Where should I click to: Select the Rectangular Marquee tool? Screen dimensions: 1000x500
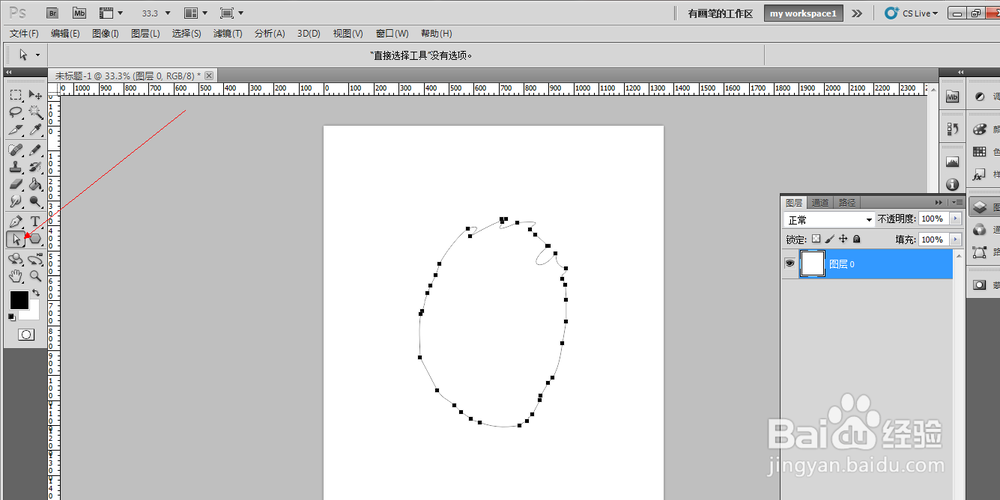tap(16, 95)
